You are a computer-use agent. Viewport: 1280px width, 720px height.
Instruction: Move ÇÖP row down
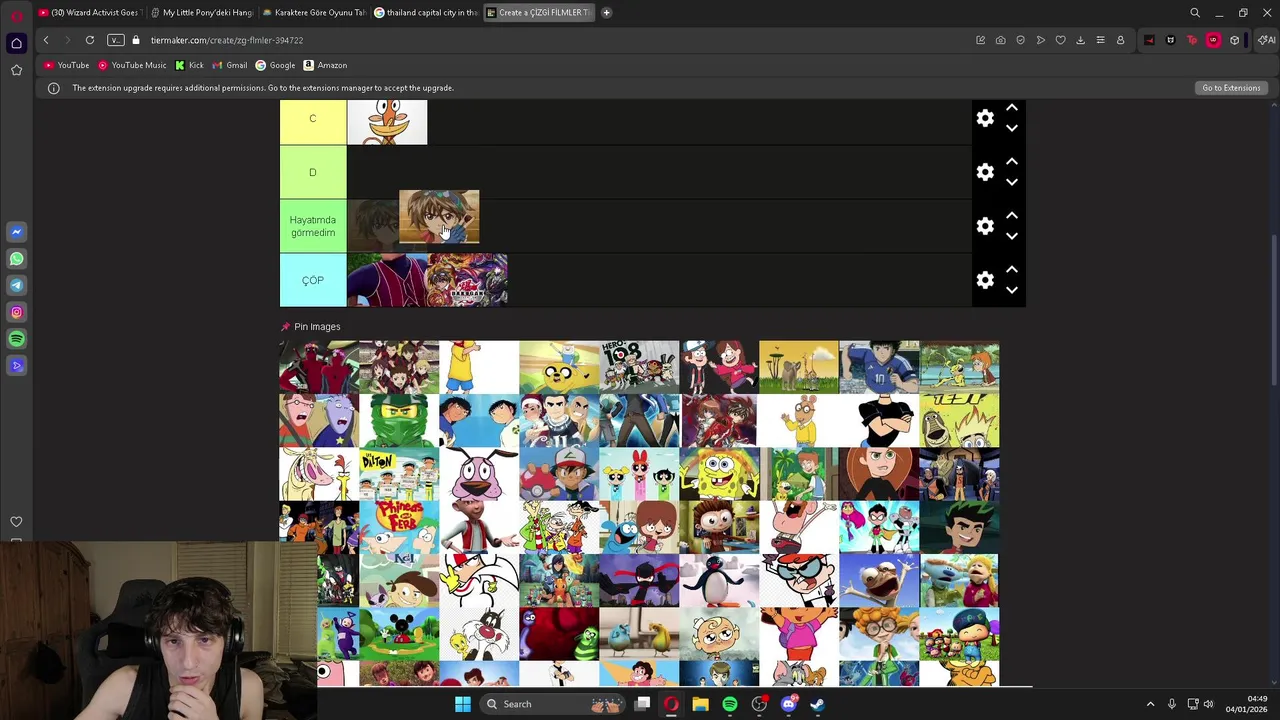point(1012,290)
